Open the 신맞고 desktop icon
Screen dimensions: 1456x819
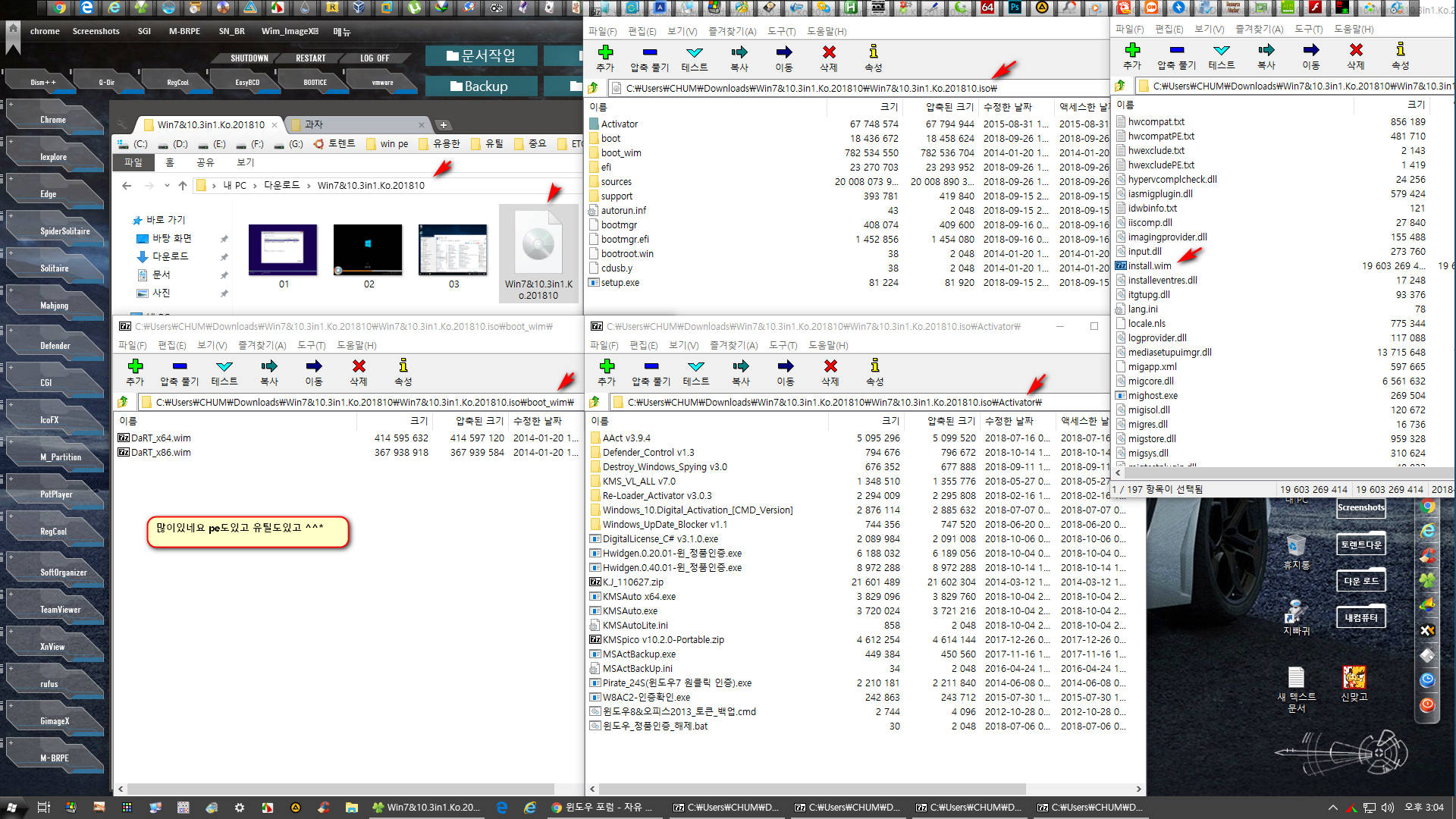pyautogui.click(x=1354, y=683)
